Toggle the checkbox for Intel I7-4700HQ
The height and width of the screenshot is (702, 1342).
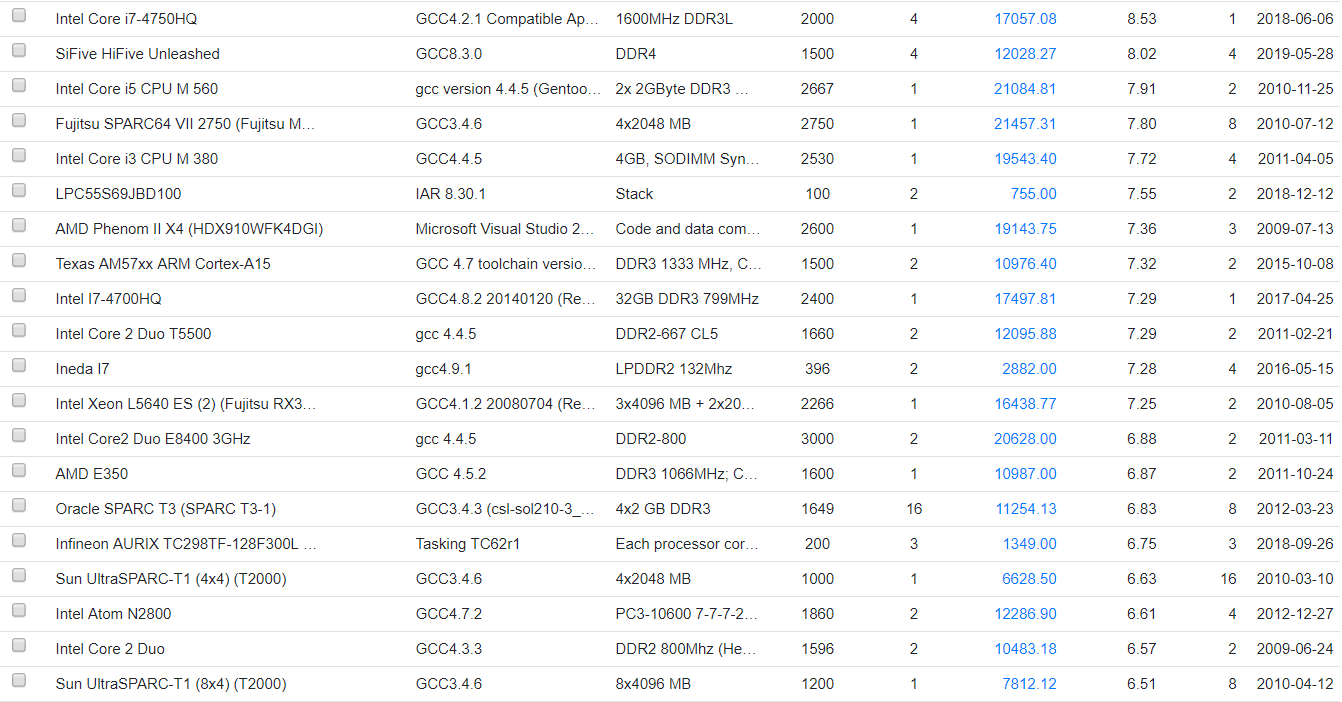(19, 296)
